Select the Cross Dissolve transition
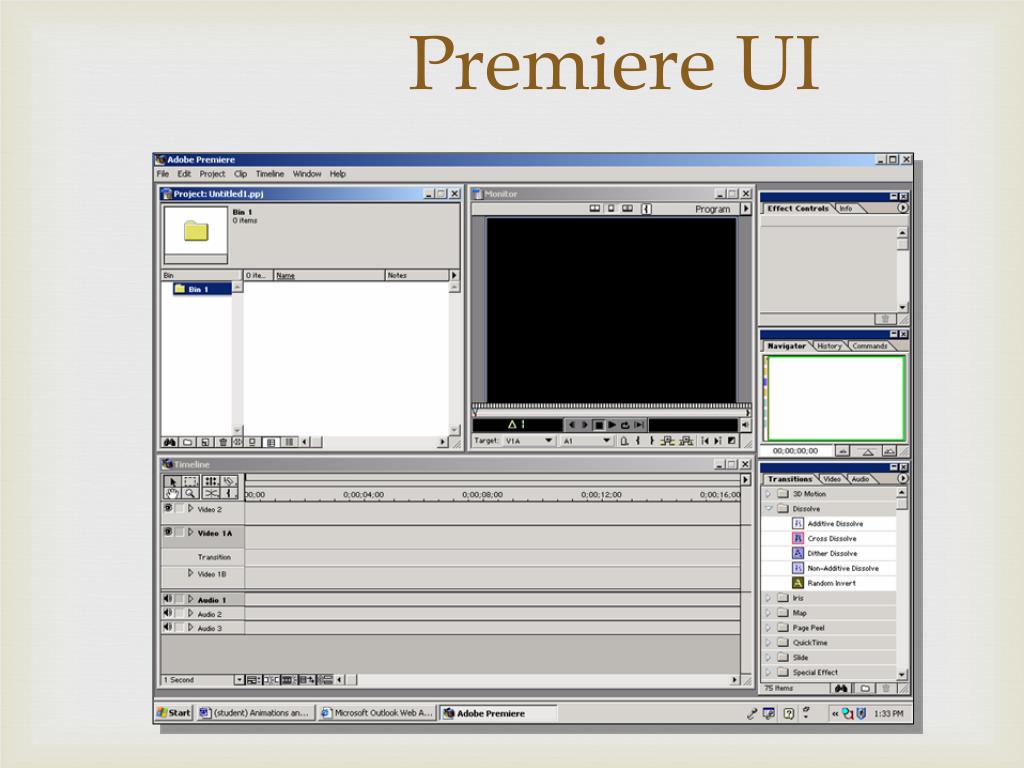Screen dimensions: 1024x768 coord(831,538)
